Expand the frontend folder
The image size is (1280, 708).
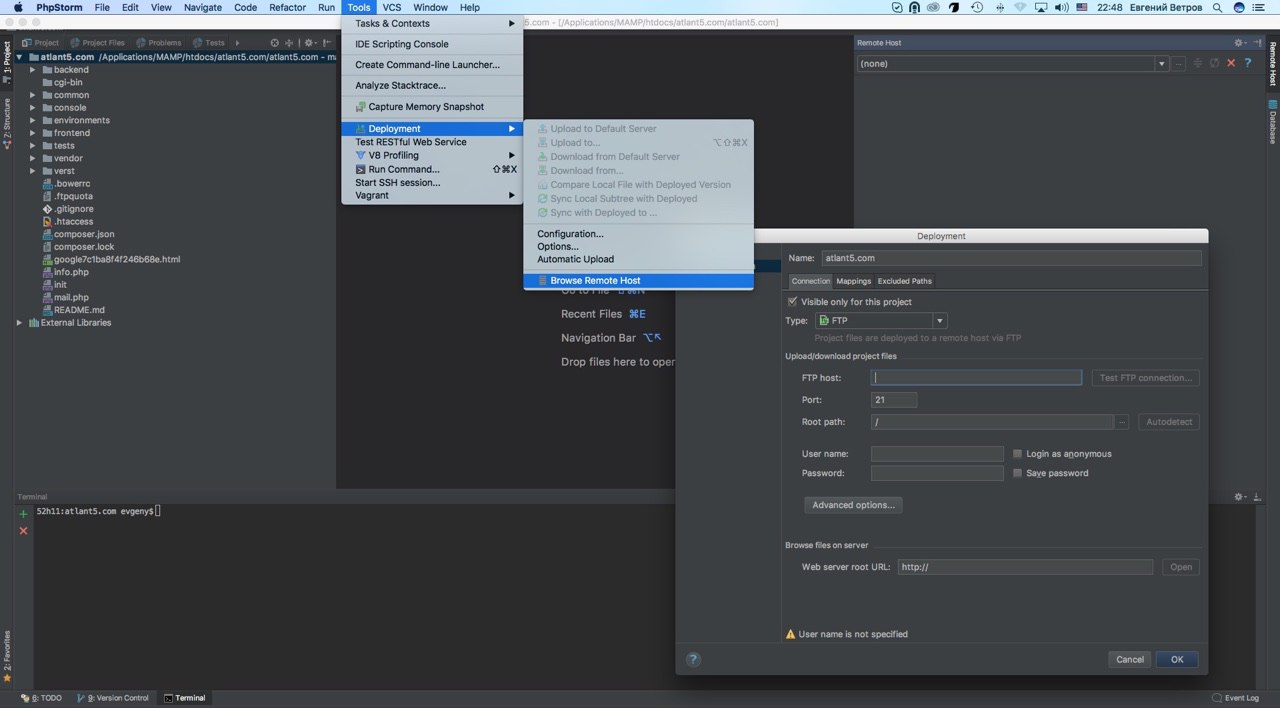click(x=33, y=133)
